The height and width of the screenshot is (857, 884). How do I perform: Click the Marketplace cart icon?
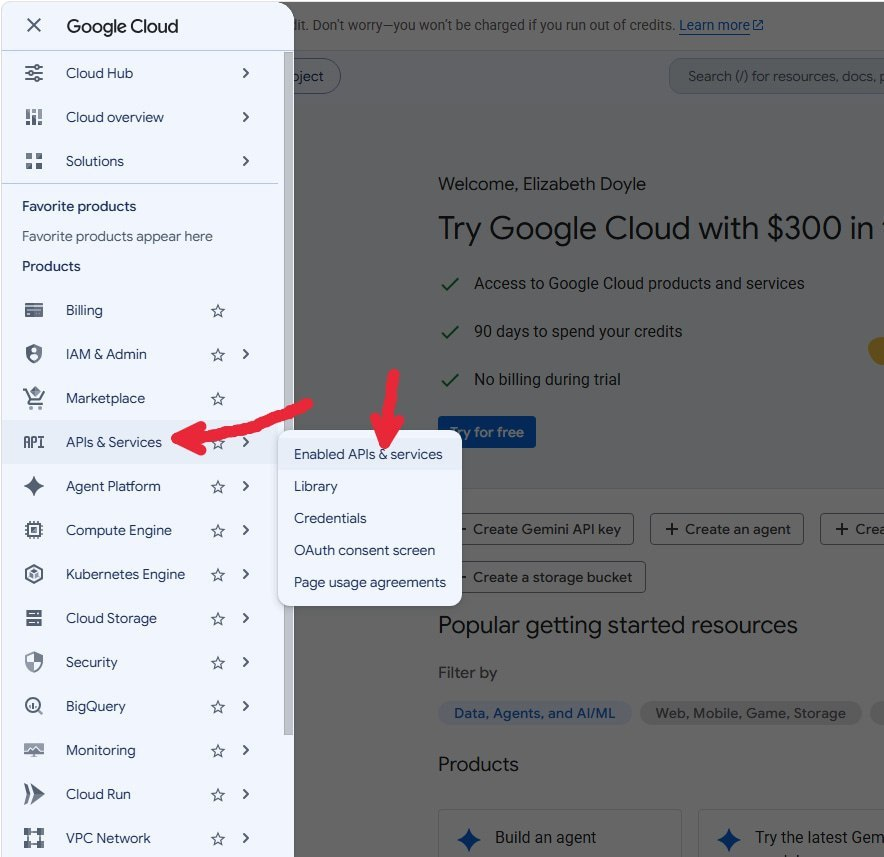coord(34,398)
